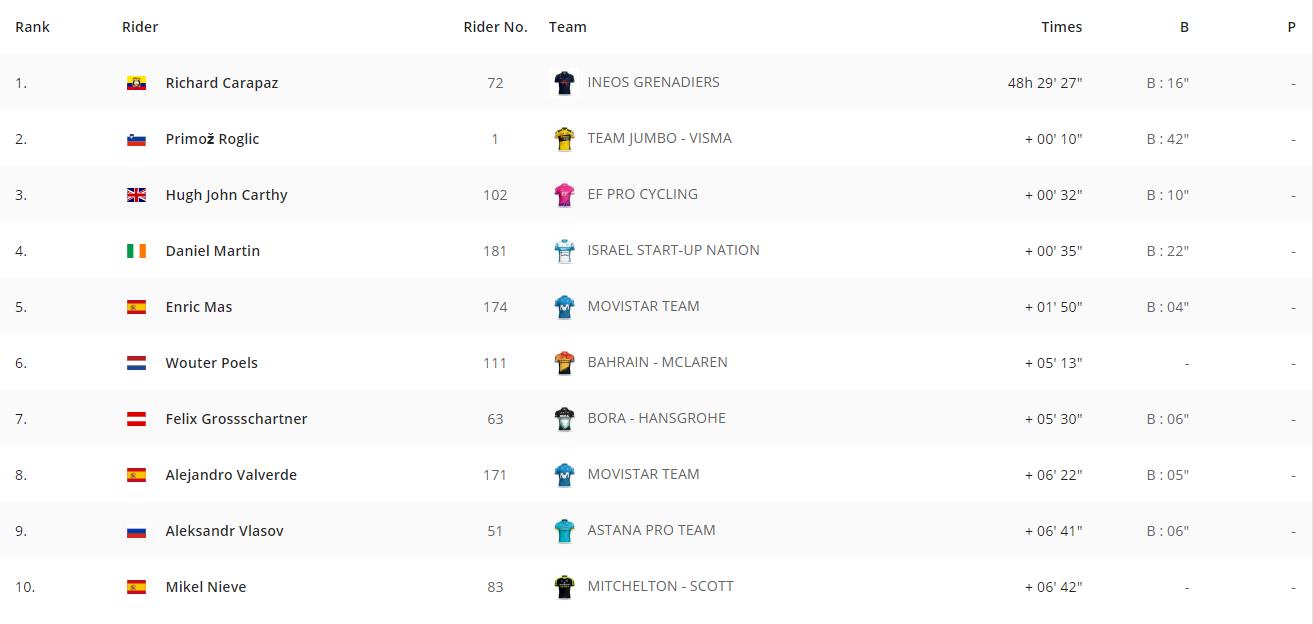Click the Irish flag beside Daniel Martin
This screenshot has height=624, width=1313.
click(136, 251)
